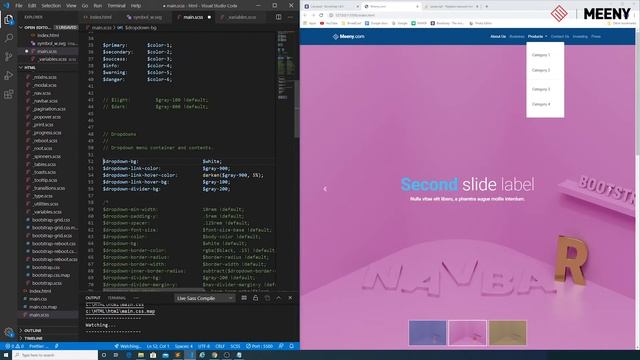Click the Port 5500 Live Server status item
Image resolution: width=640 pixels, height=360 pixels.
coord(259,346)
